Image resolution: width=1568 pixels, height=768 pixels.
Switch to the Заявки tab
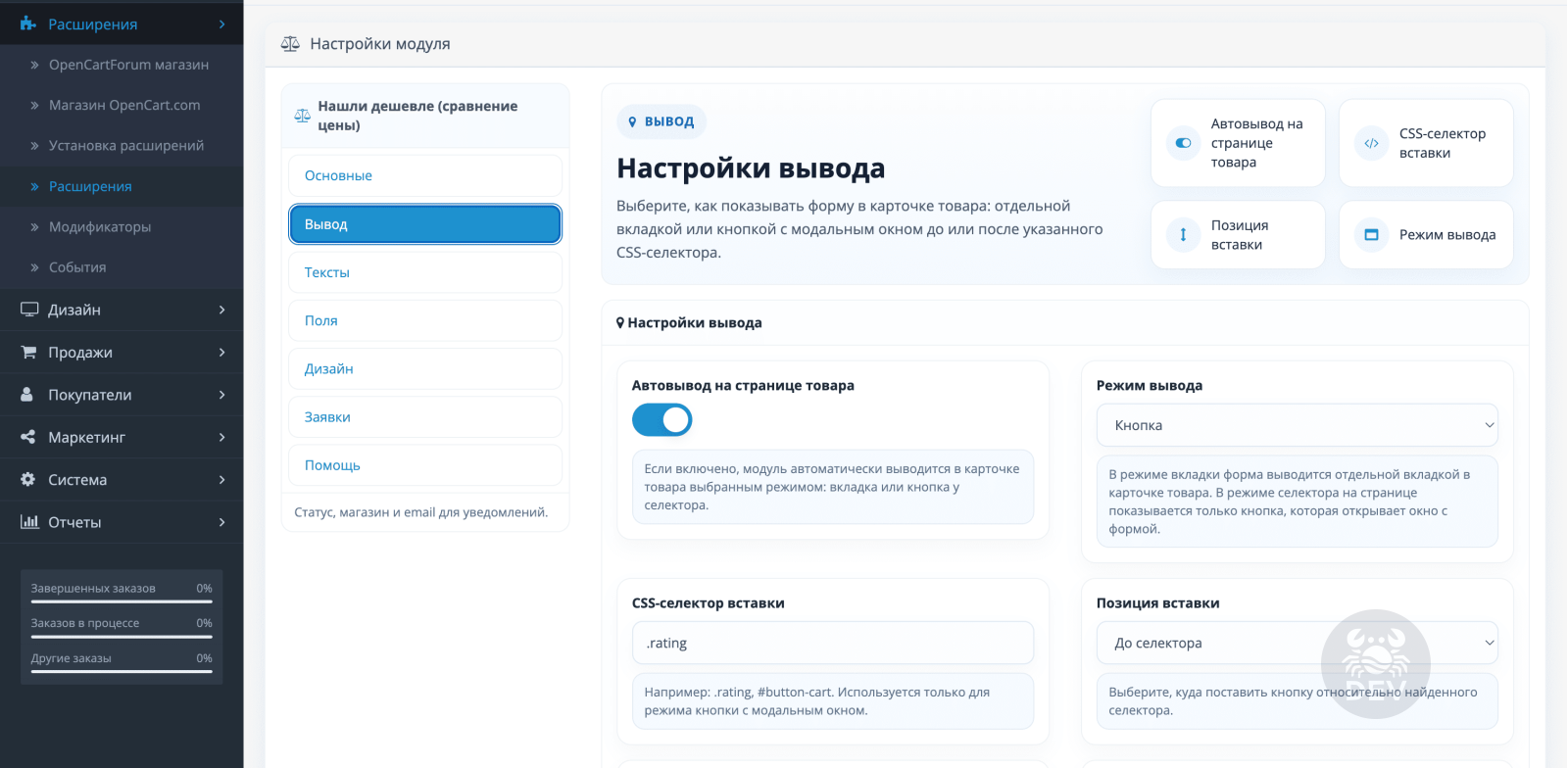click(425, 416)
